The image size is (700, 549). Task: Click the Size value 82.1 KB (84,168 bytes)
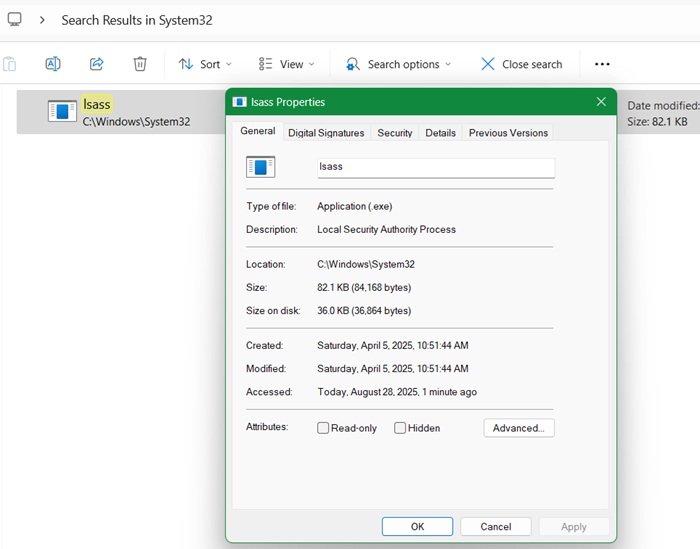click(x=364, y=287)
